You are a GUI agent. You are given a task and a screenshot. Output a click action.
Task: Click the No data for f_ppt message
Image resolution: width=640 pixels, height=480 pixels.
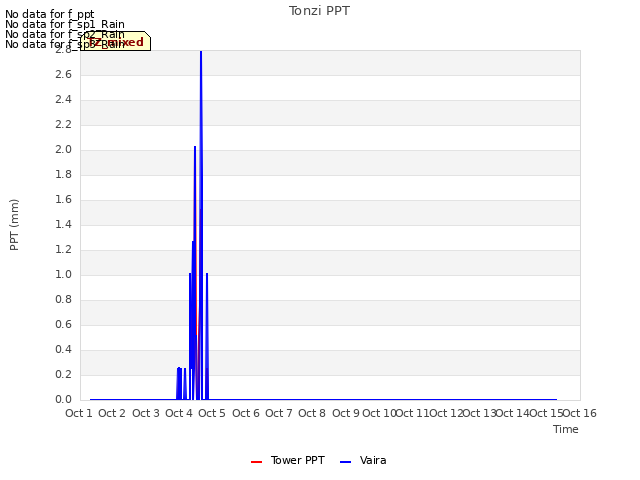pos(49,14)
